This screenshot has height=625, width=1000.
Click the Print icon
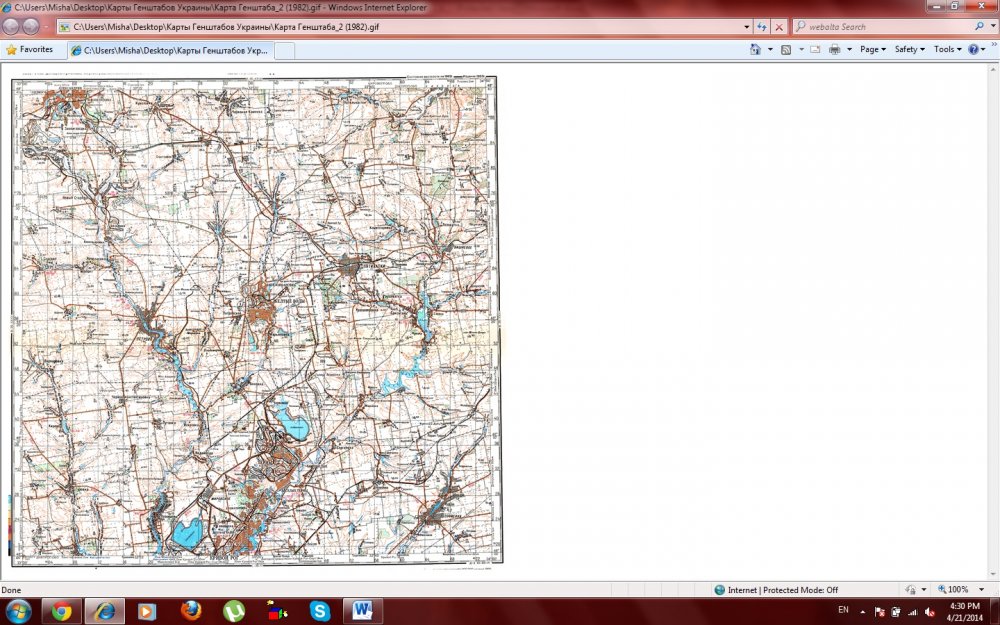pyautogui.click(x=834, y=49)
